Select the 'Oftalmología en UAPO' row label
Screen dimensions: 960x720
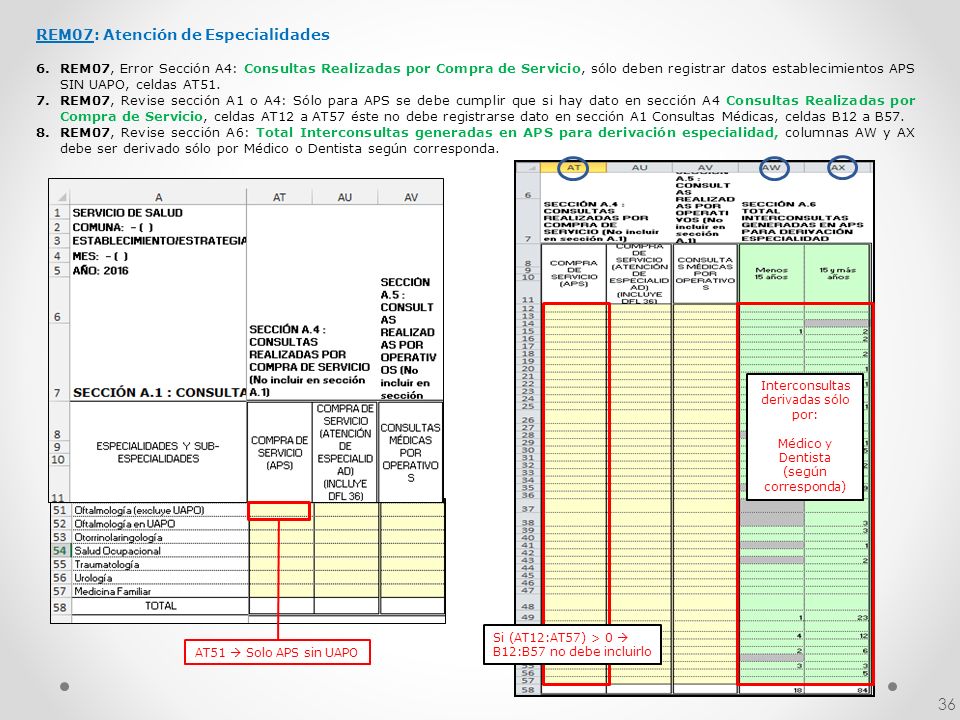(x=124, y=524)
